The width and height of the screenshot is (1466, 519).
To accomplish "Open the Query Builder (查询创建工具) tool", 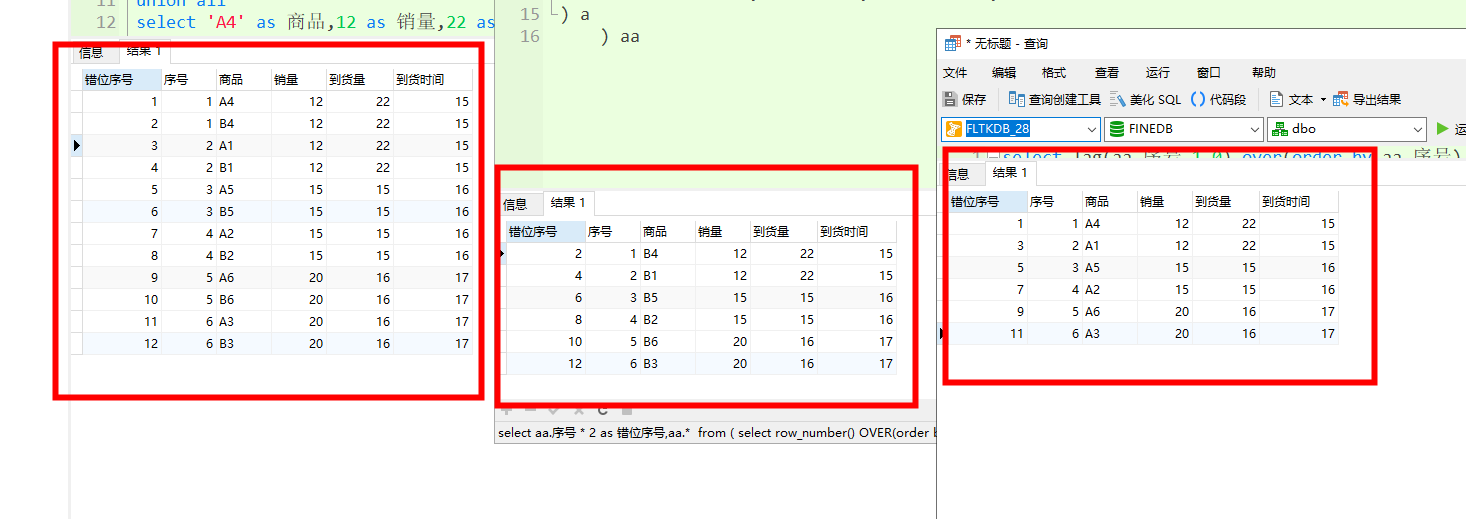I will (1054, 99).
